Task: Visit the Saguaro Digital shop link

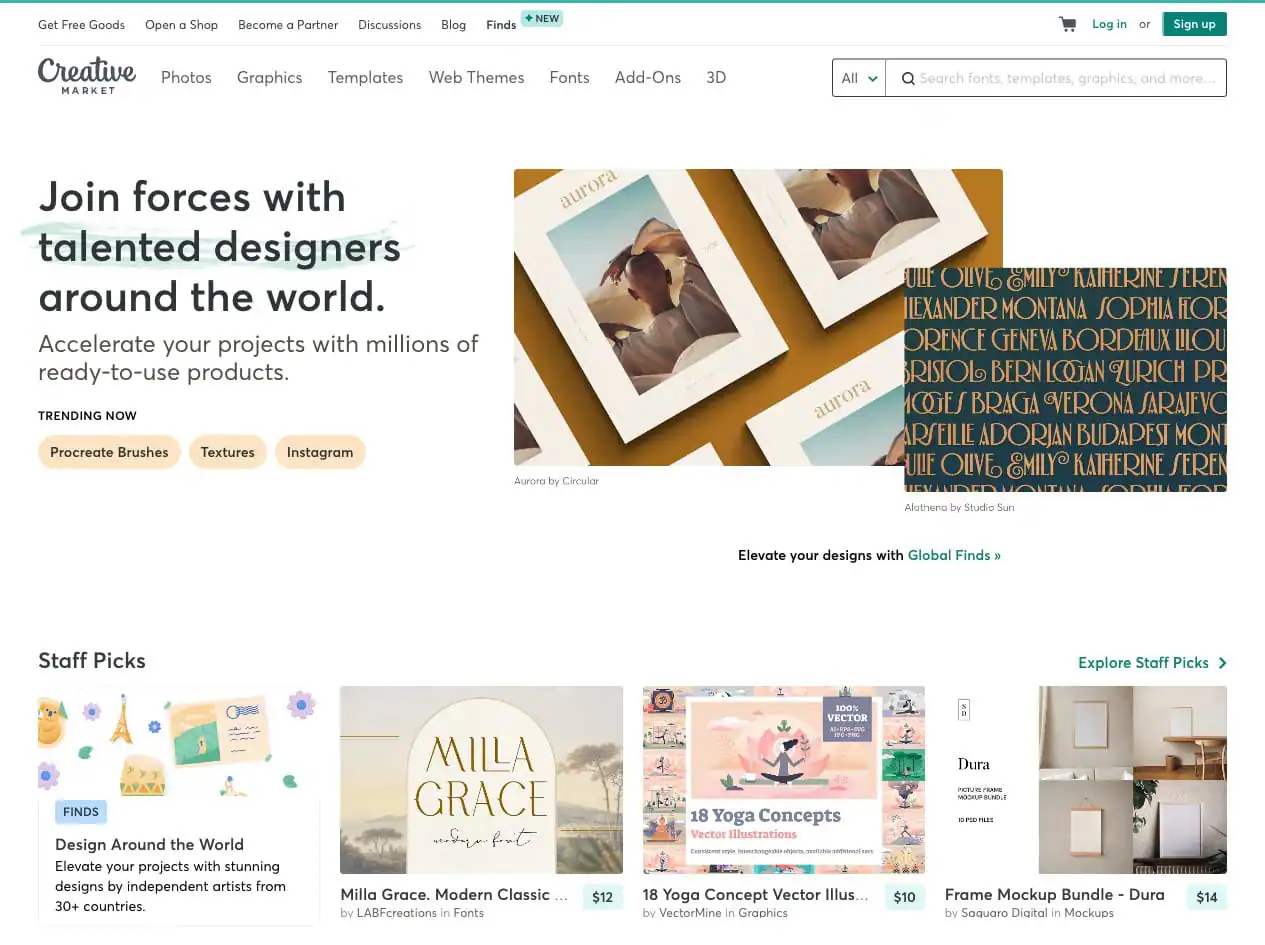Action: click(1005, 913)
